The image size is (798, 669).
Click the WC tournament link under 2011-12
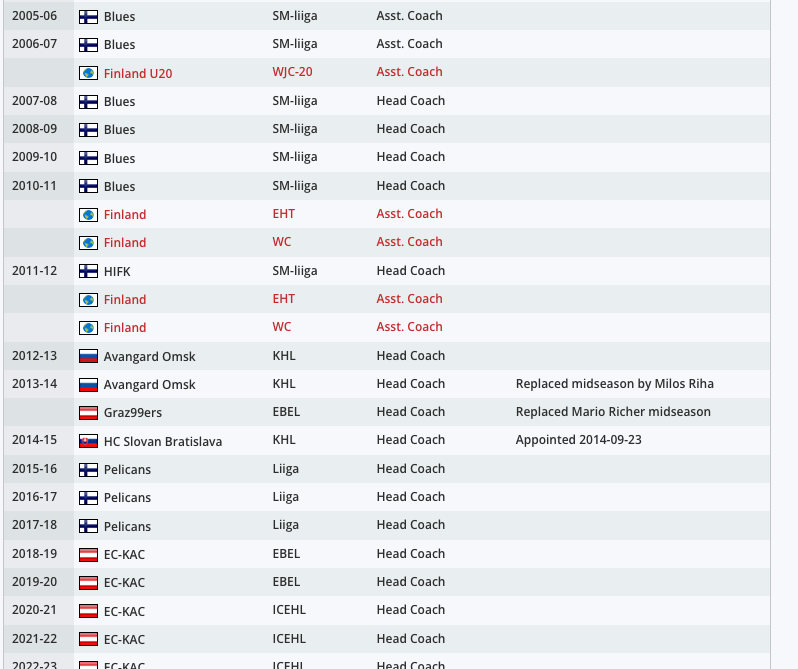click(x=282, y=327)
